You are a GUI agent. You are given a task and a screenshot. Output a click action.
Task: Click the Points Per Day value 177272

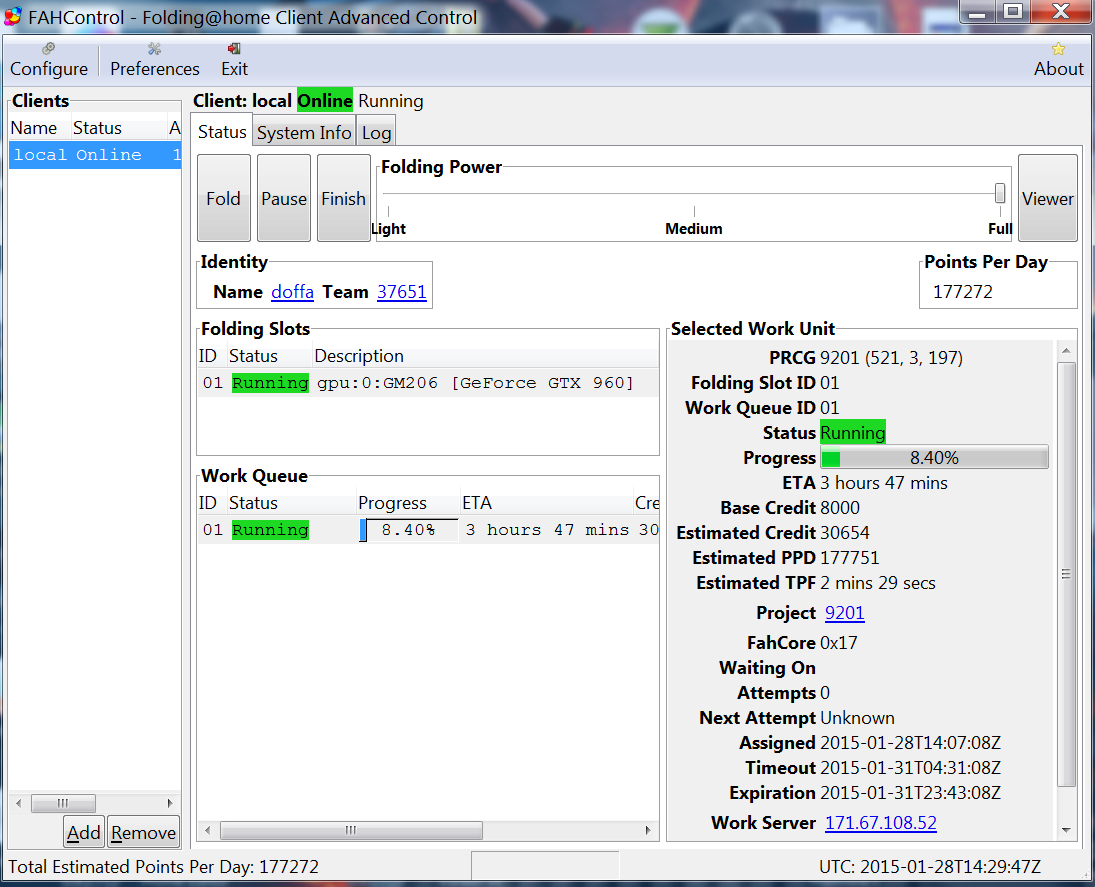point(962,291)
